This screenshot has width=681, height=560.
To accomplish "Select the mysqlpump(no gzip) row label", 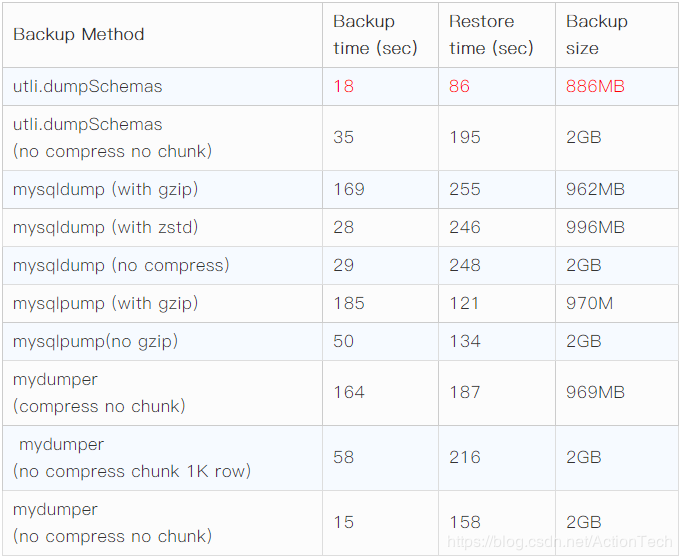I will [96, 341].
